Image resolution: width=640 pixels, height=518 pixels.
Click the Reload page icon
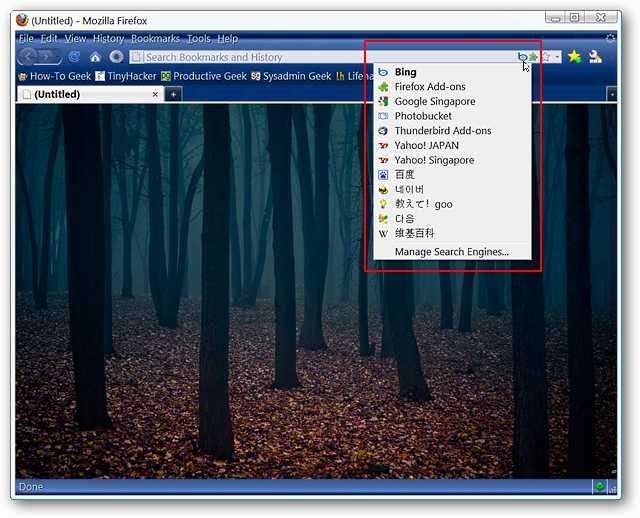74,57
